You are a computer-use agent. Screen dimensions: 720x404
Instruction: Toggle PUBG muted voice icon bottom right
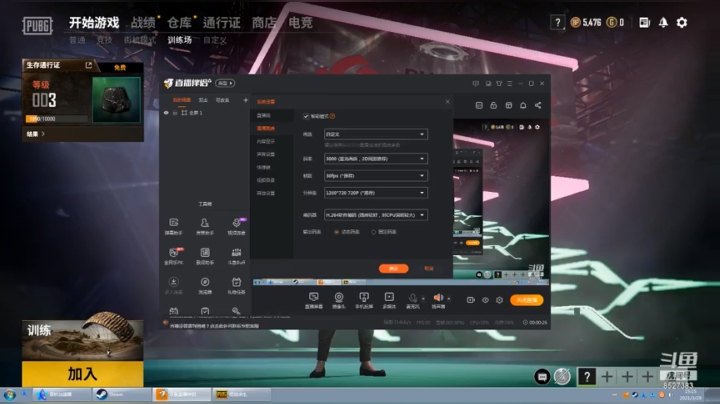562,377
